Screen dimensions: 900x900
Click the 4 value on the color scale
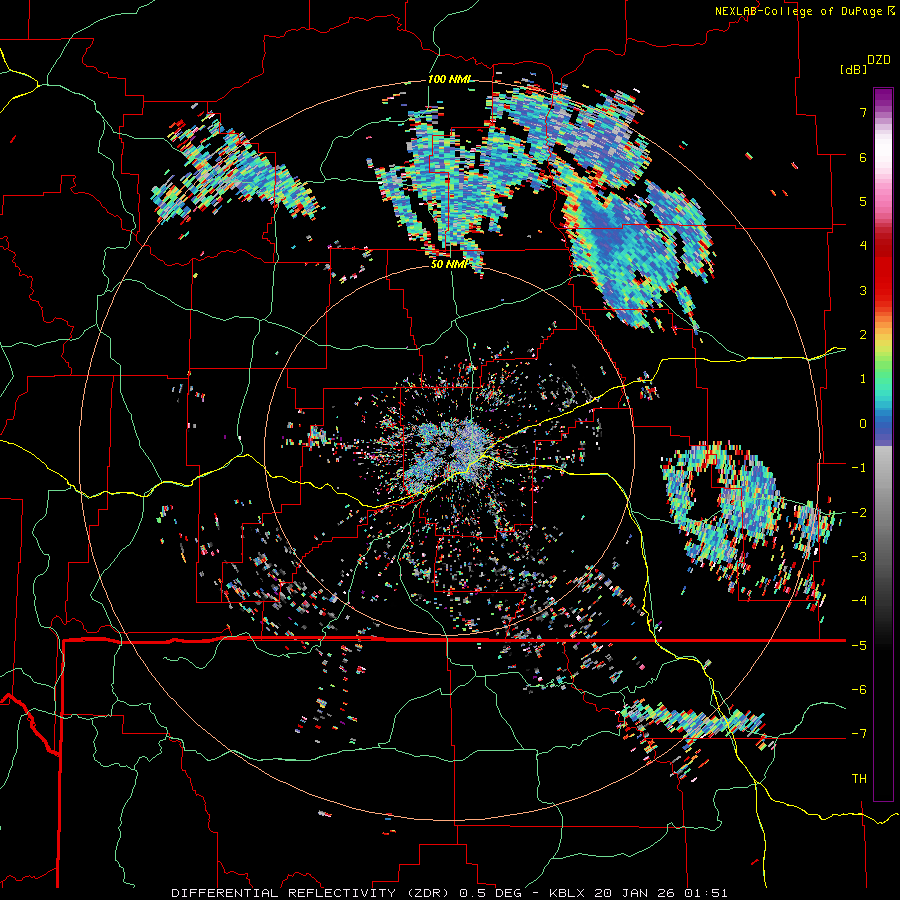863,246
